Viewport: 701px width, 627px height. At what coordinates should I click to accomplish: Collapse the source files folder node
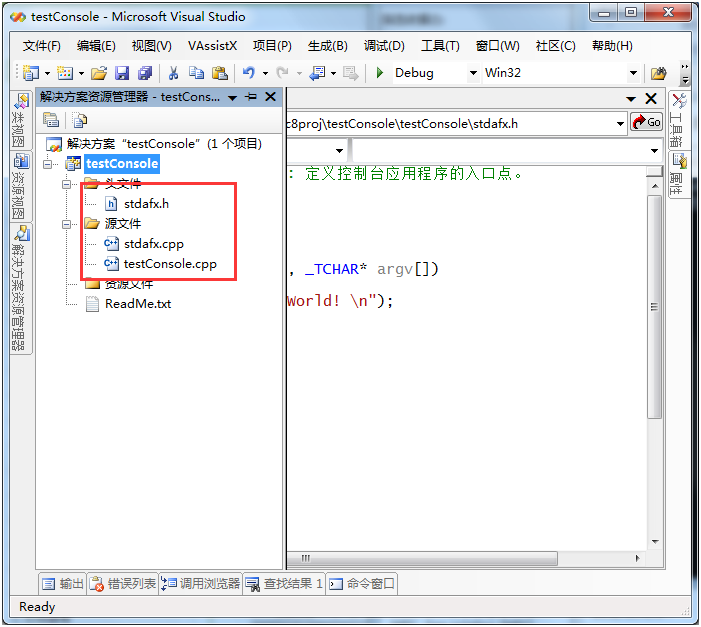[66, 225]
